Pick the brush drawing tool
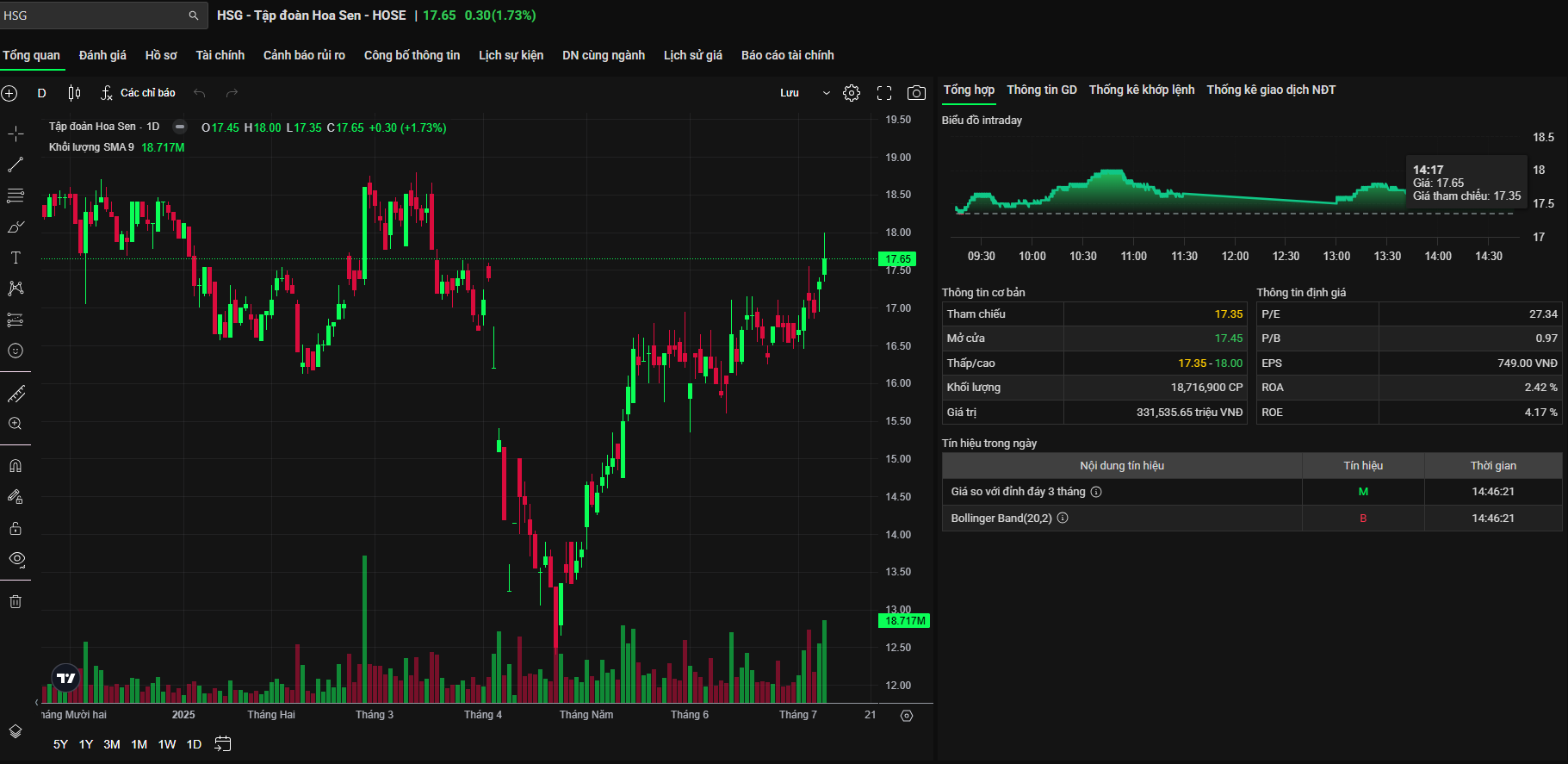Viewport: 1568px width, 764px height. click(x=15, y=227)
